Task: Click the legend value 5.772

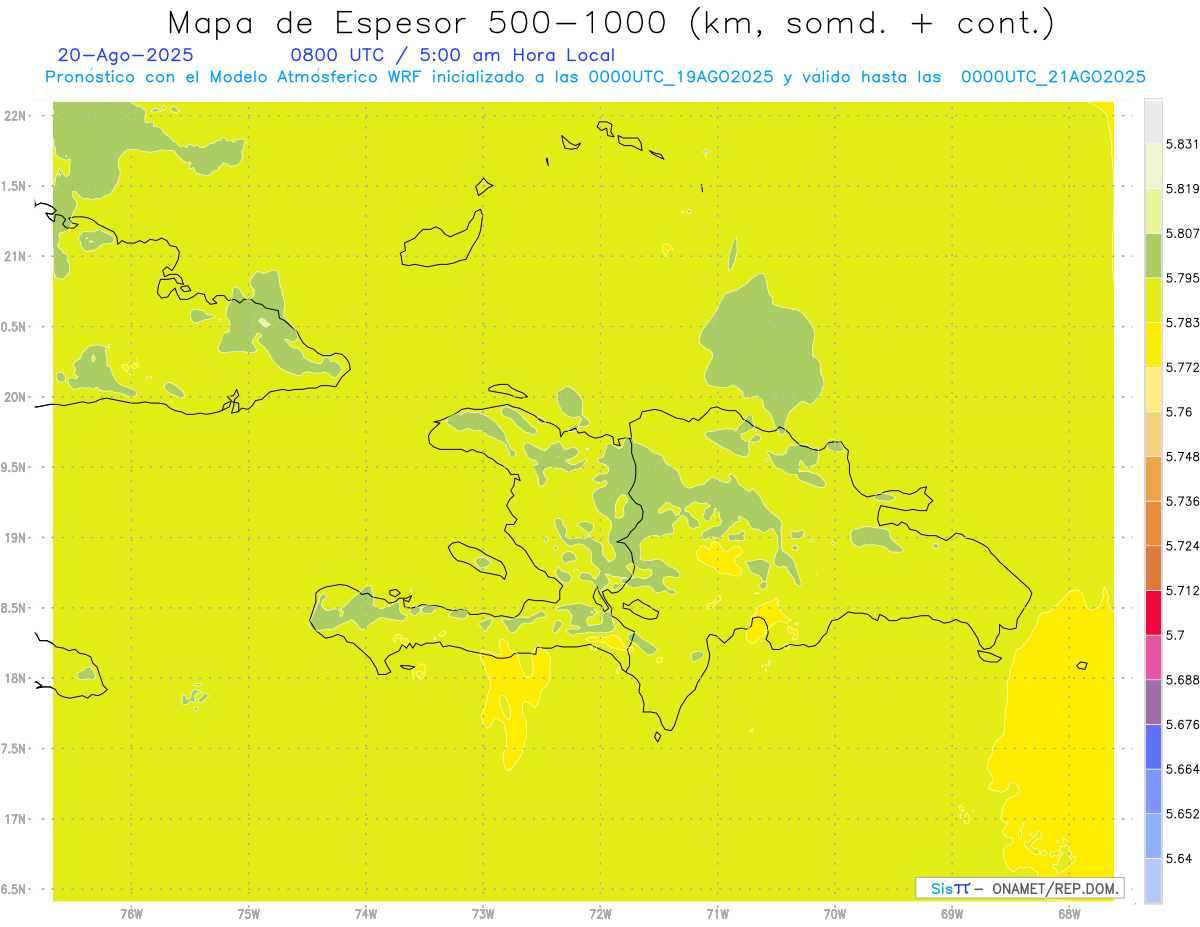Action: point(1181,367)
